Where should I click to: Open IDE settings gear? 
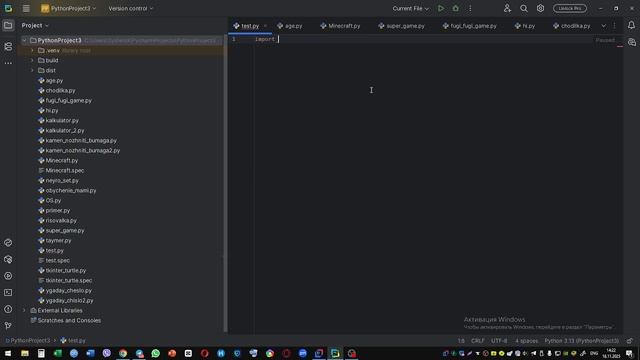click(x=540, y=8)
